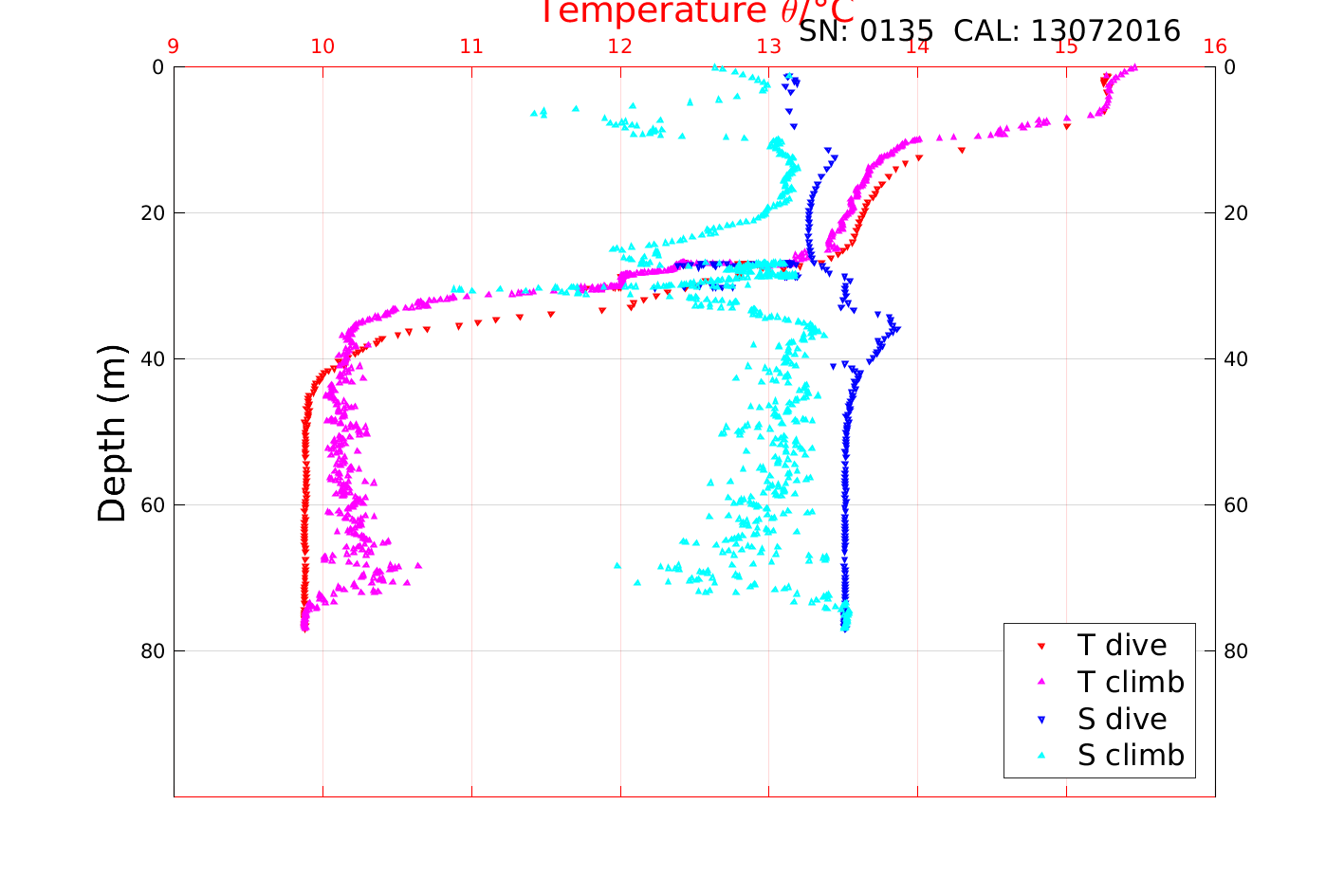Click the 'SN: 0135' serial number text
The height and width of the screenshot is (896, 1344).
pos(867,30)
